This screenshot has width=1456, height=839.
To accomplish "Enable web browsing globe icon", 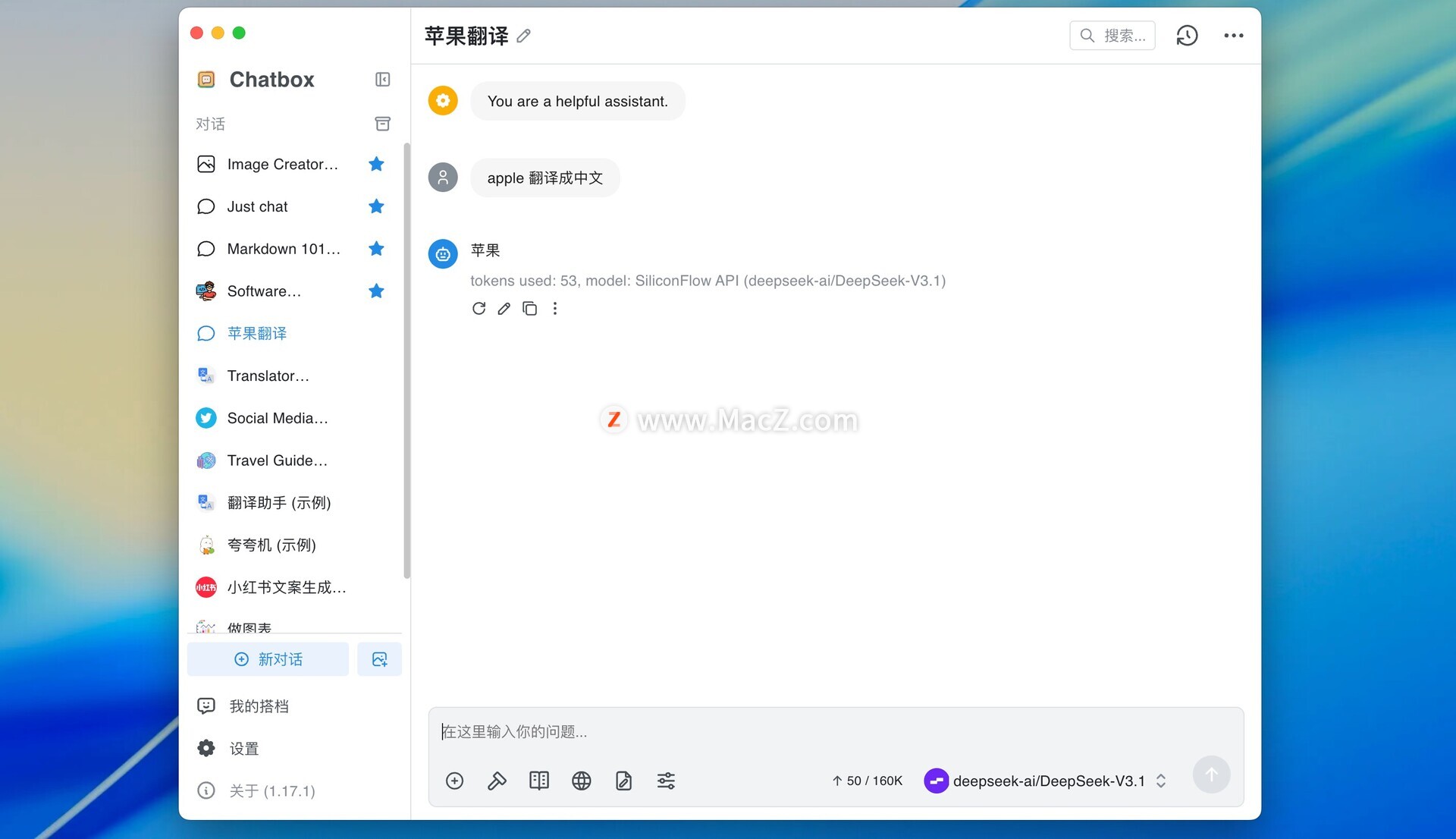I will click(x=581, y=781).
